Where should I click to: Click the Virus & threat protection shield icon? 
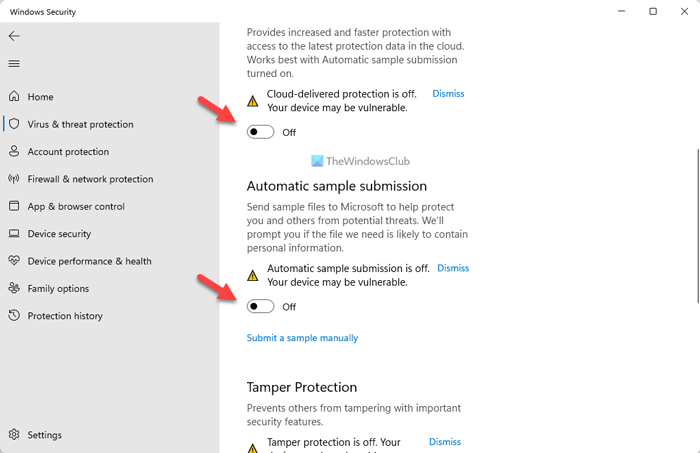click(14, 125)
